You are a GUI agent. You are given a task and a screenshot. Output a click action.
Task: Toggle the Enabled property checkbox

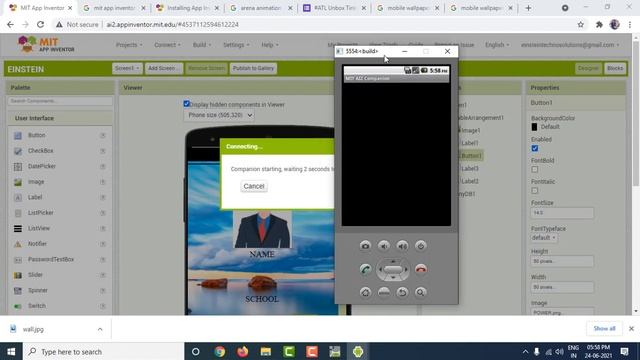tap(535, 148)
